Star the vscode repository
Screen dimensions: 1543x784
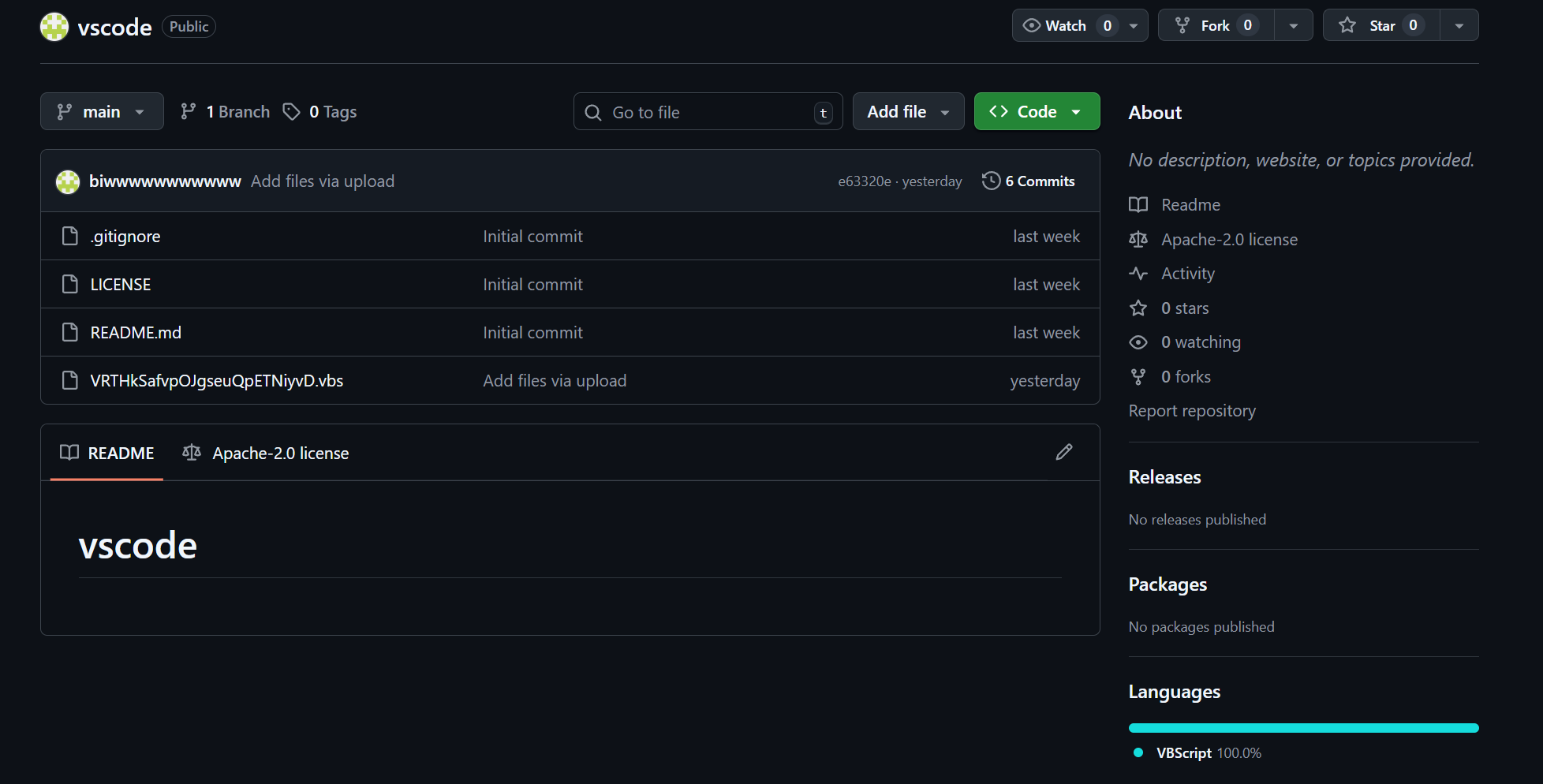[x=1379, y=24]
